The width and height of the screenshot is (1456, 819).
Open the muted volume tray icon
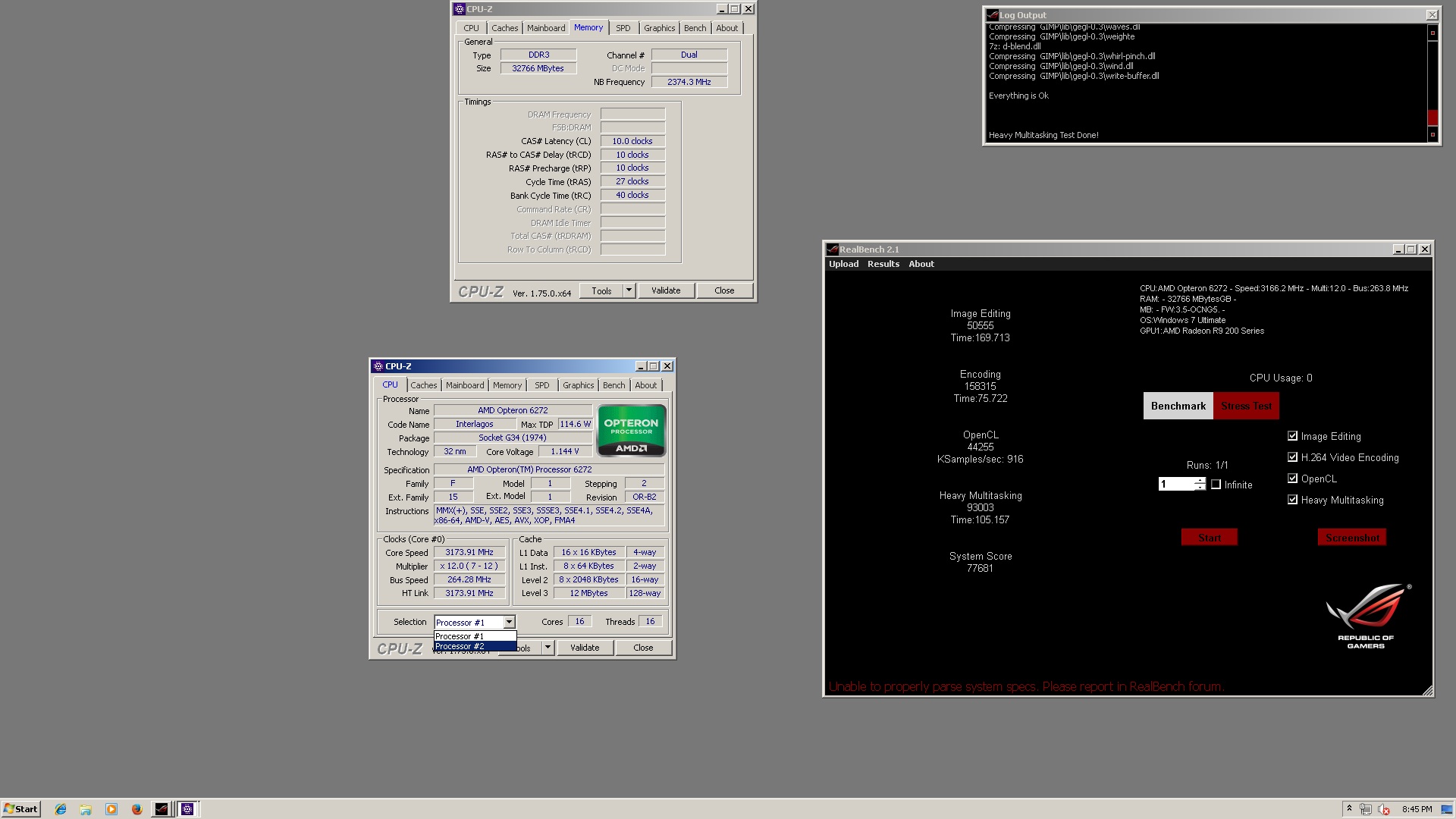pyautogui.click(x=1384, y=809)
